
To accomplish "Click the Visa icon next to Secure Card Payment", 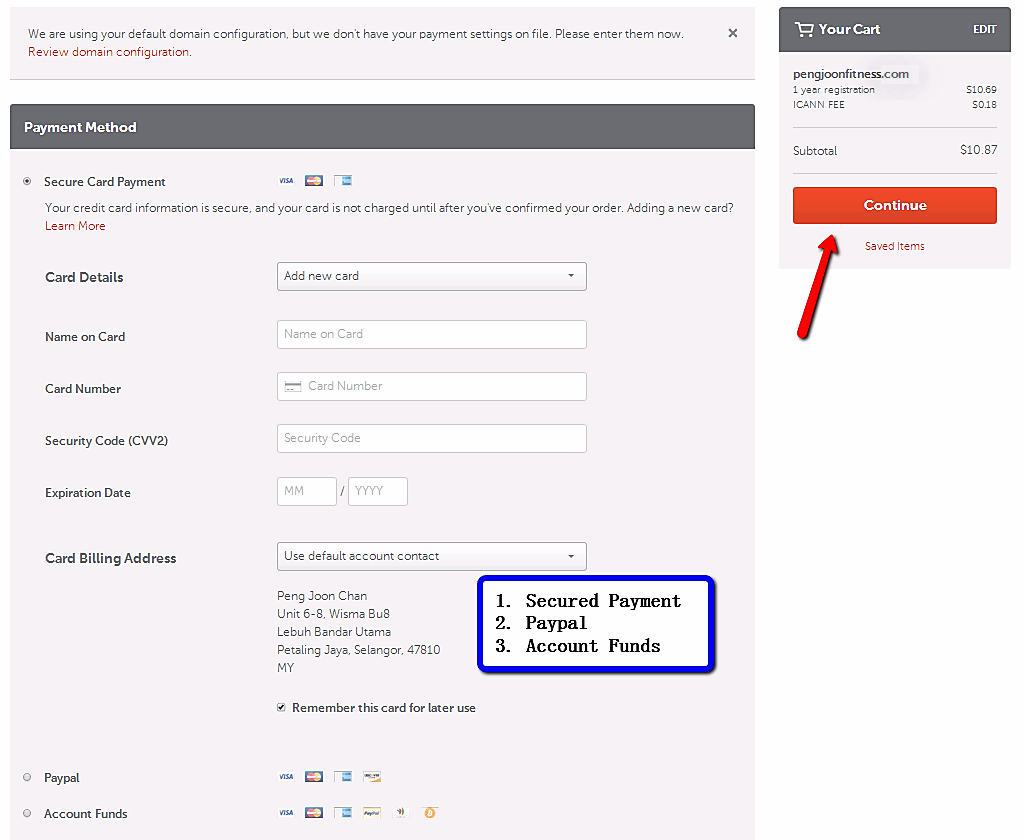I will tap(286, 181).
